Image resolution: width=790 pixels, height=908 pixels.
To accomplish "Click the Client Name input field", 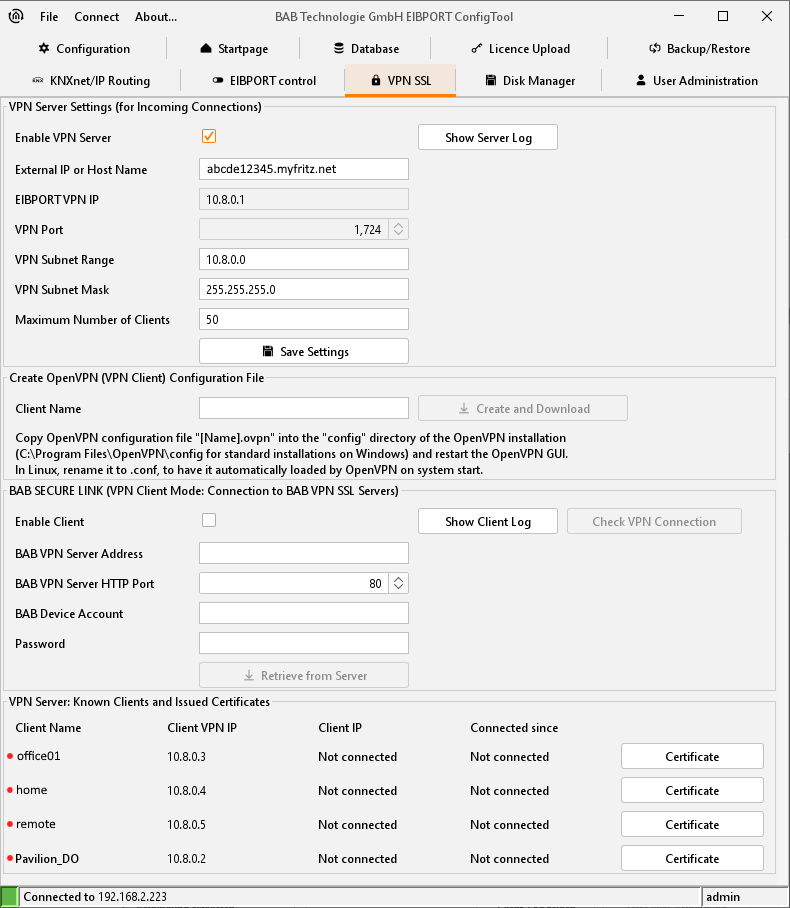I will (x=304, y=408).
